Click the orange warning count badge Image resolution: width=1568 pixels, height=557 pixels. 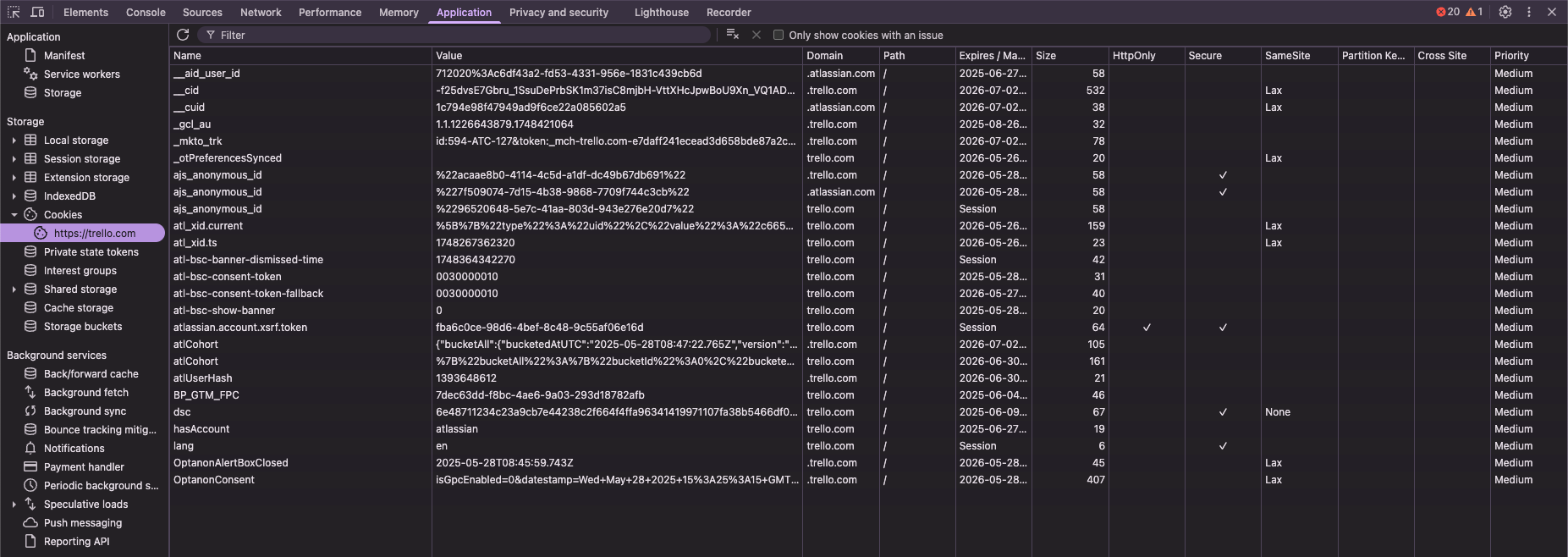(1475, 12)
